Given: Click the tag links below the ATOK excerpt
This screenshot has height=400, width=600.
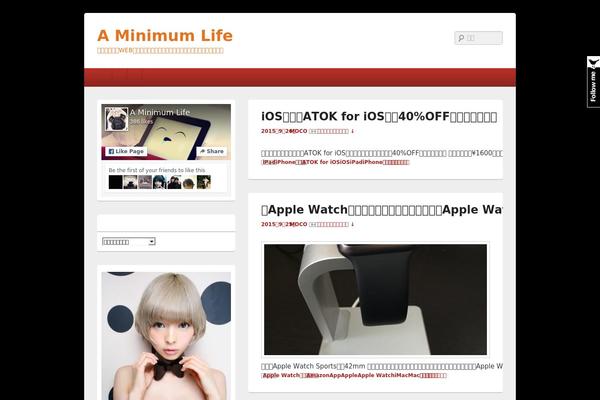Looking at the screenshot, I should tap(335, 162).
